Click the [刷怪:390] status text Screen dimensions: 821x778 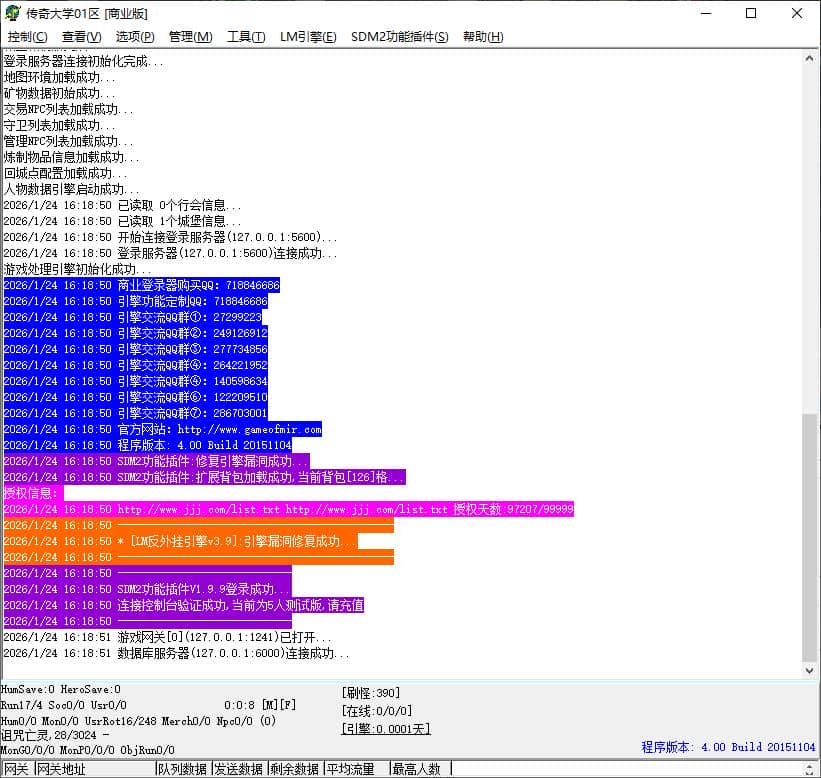(x=371, y=693)
